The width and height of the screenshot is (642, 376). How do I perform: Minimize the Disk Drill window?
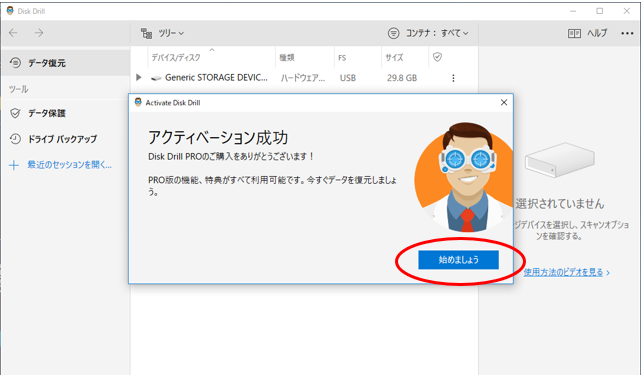573,11
